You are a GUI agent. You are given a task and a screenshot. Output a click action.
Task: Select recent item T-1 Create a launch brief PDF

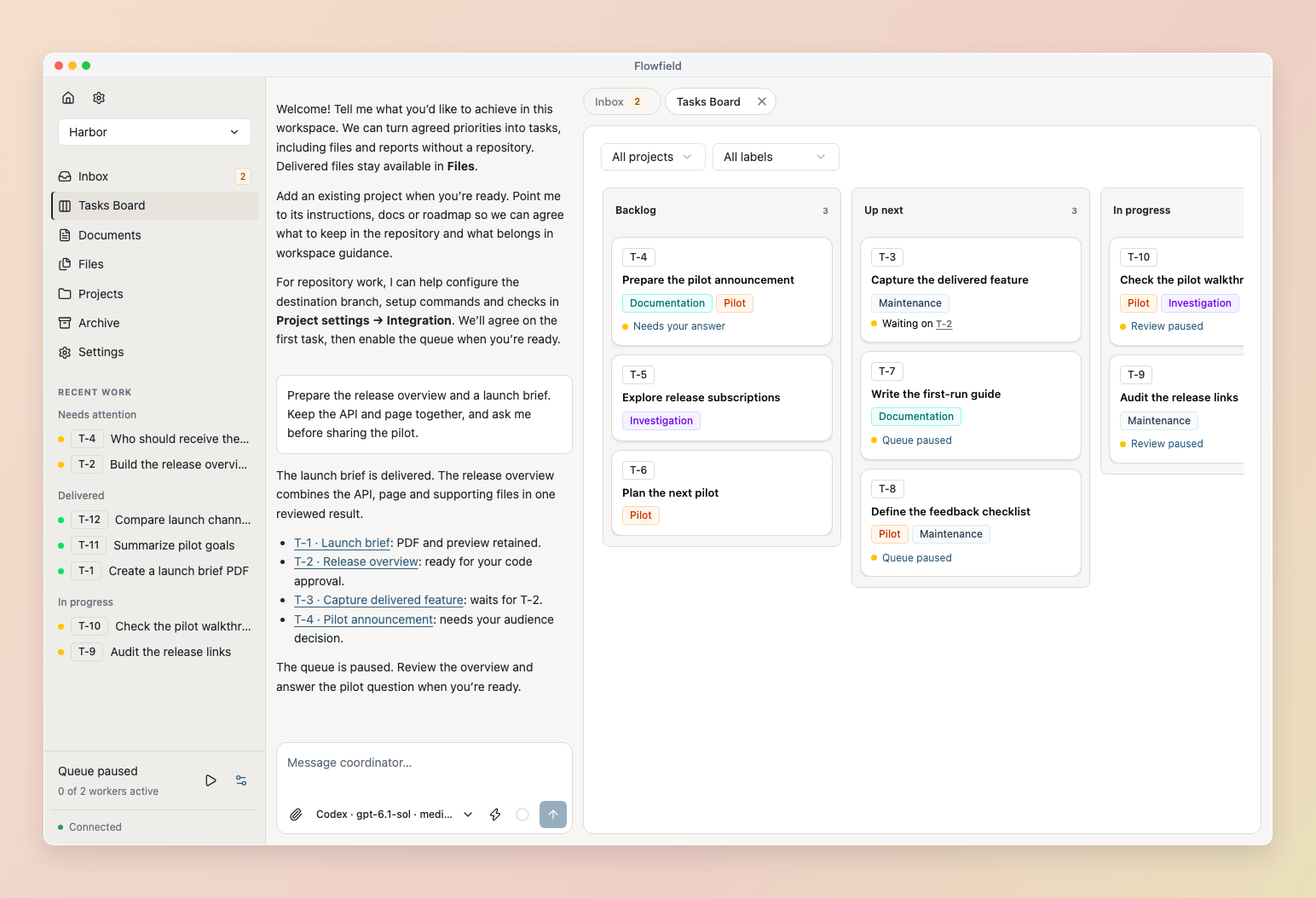tap(154, 571)
